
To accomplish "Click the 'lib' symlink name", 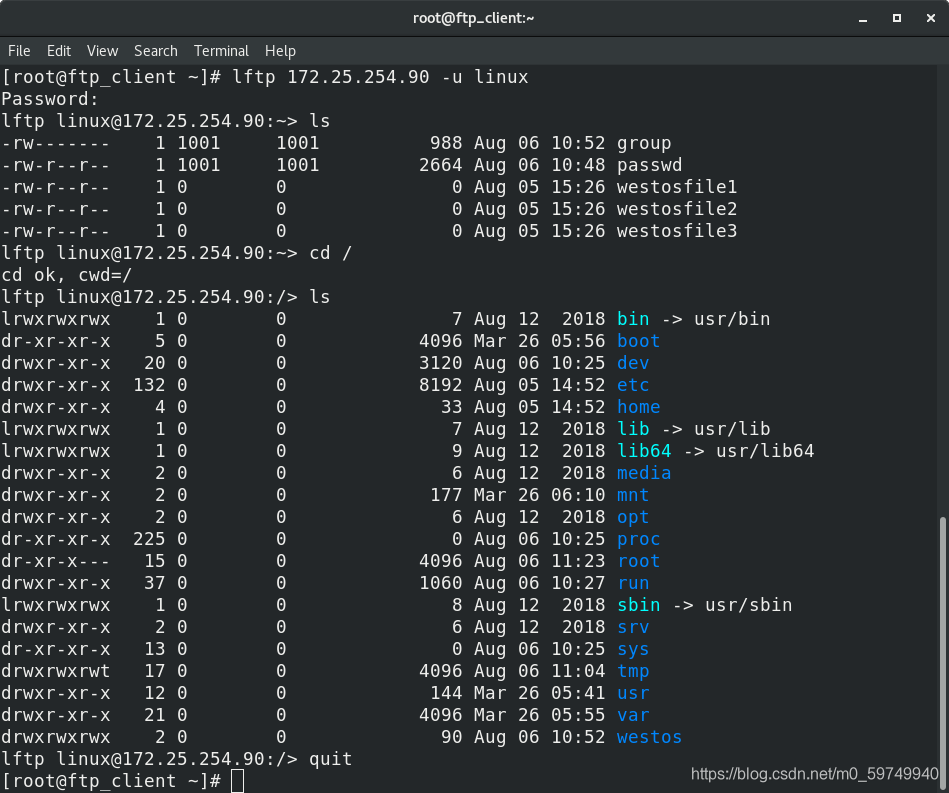I will click(x=633, y=429).
